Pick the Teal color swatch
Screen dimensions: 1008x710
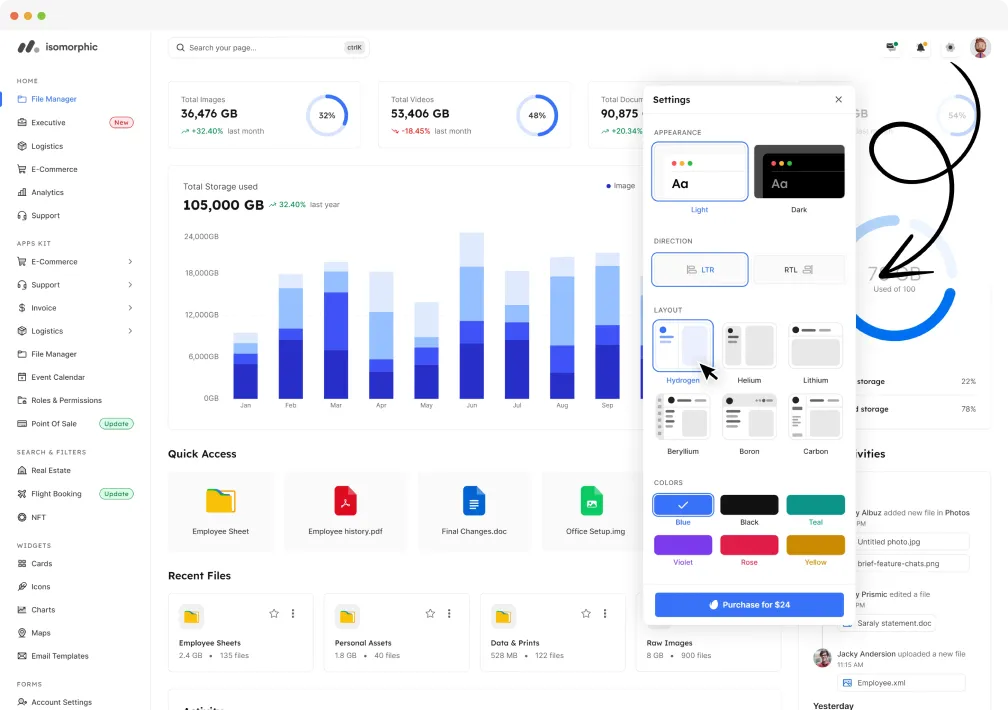(x=816, y=505)
